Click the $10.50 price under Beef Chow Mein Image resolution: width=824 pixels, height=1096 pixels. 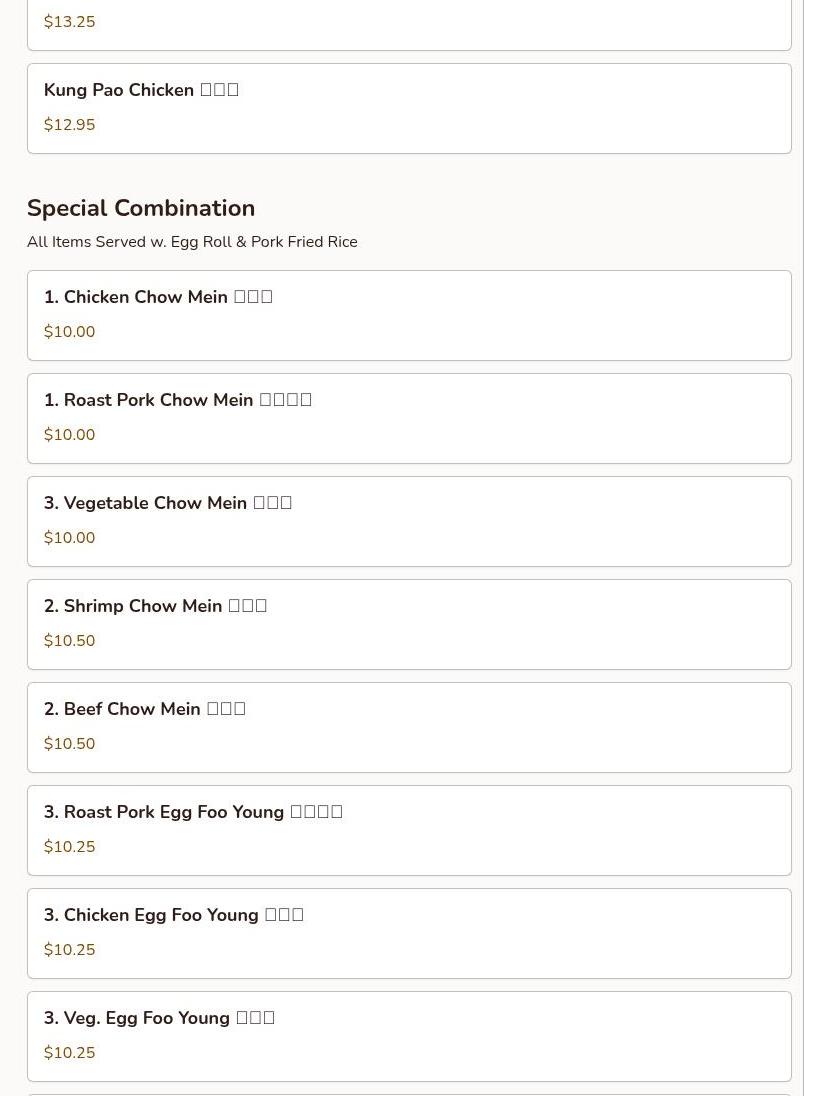coord(69,744)
